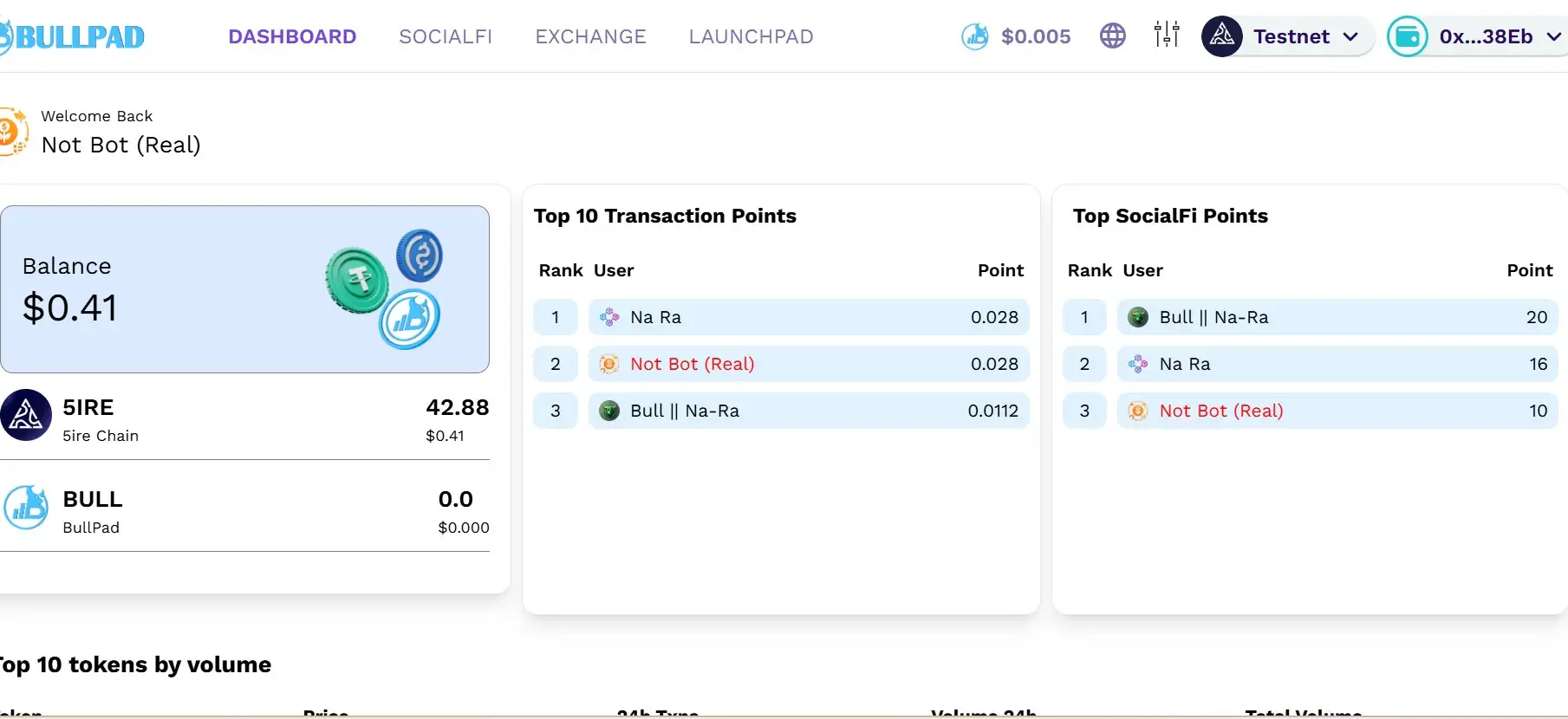Open the slider settings icon
Image resolution: width=1568 pixels, height=719 pixels.
point(1167,36)
